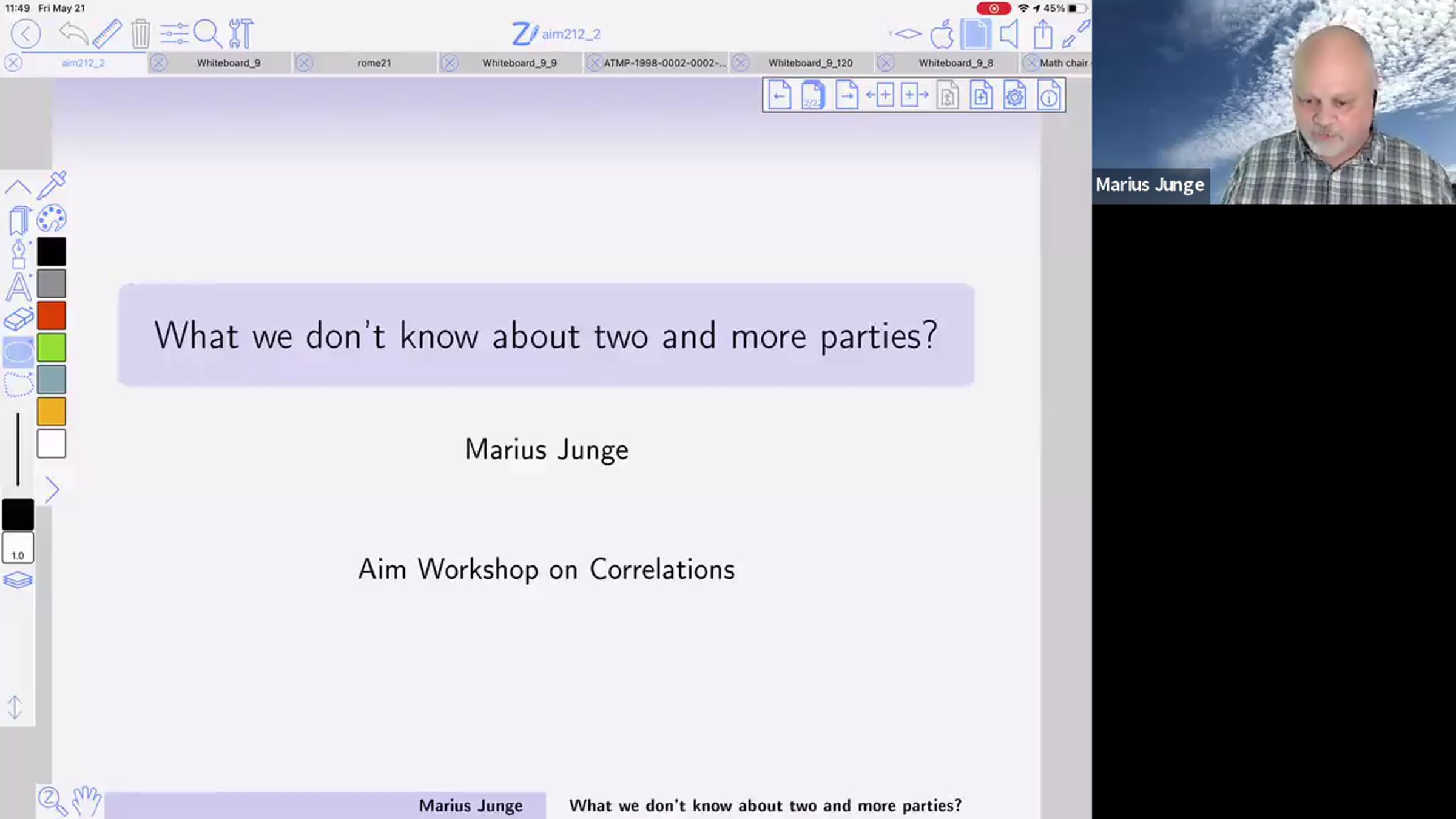The width and height of the screenshot is (1456, 819).
Task: Toggle the lasso selection tool
Action: pyautogui.click(x=18, y=385)
